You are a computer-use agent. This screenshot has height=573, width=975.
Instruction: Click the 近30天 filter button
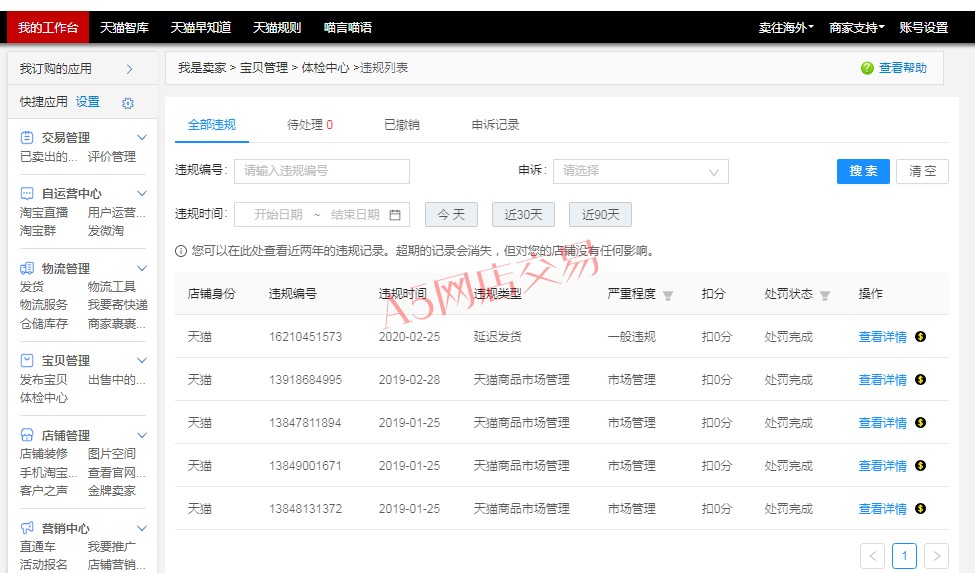(x=523, y=214)
